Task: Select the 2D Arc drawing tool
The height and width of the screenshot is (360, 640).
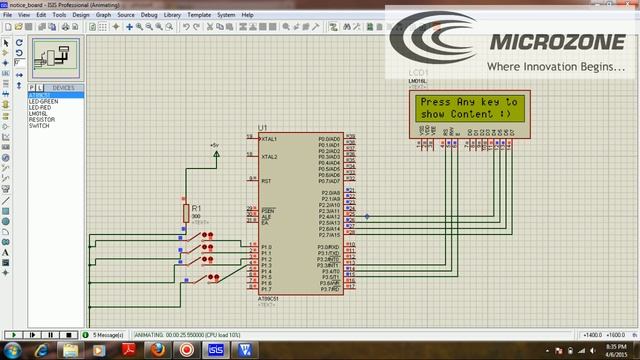Action: pyautogui.click(x=6, y=231)
